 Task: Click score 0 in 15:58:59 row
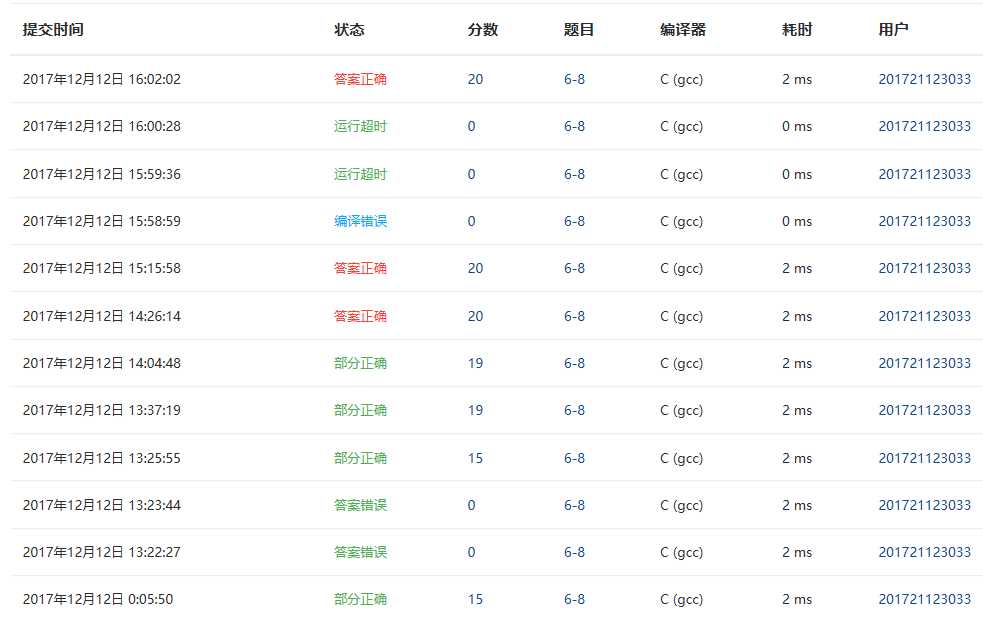click(471, 221)
